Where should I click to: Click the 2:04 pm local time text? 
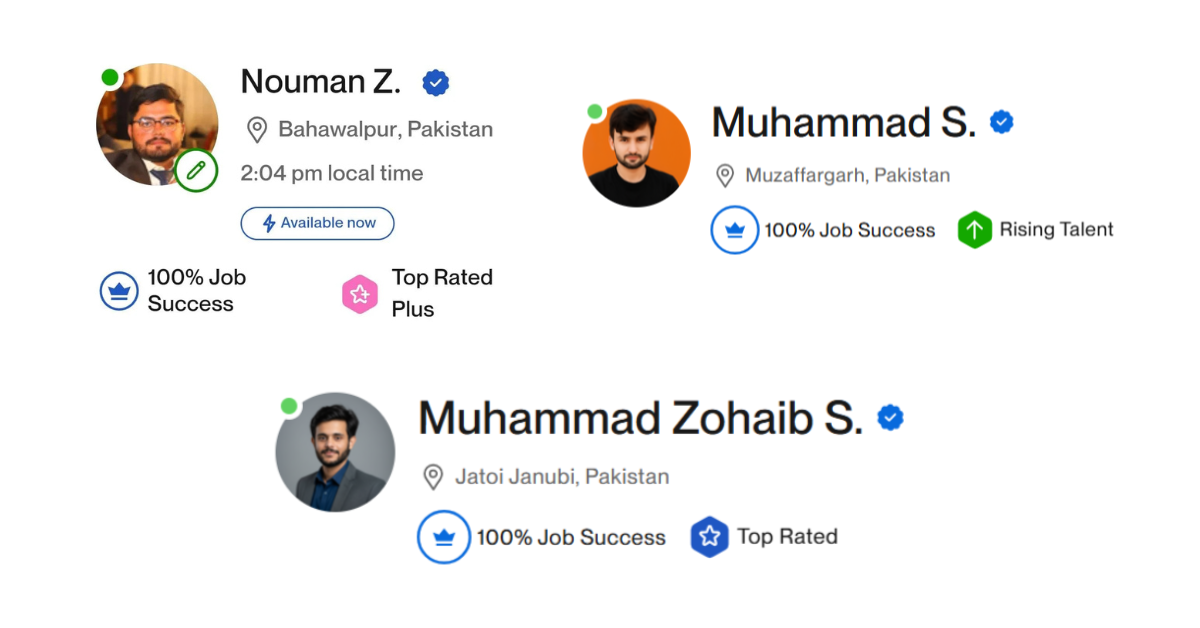tap(332, 173)
